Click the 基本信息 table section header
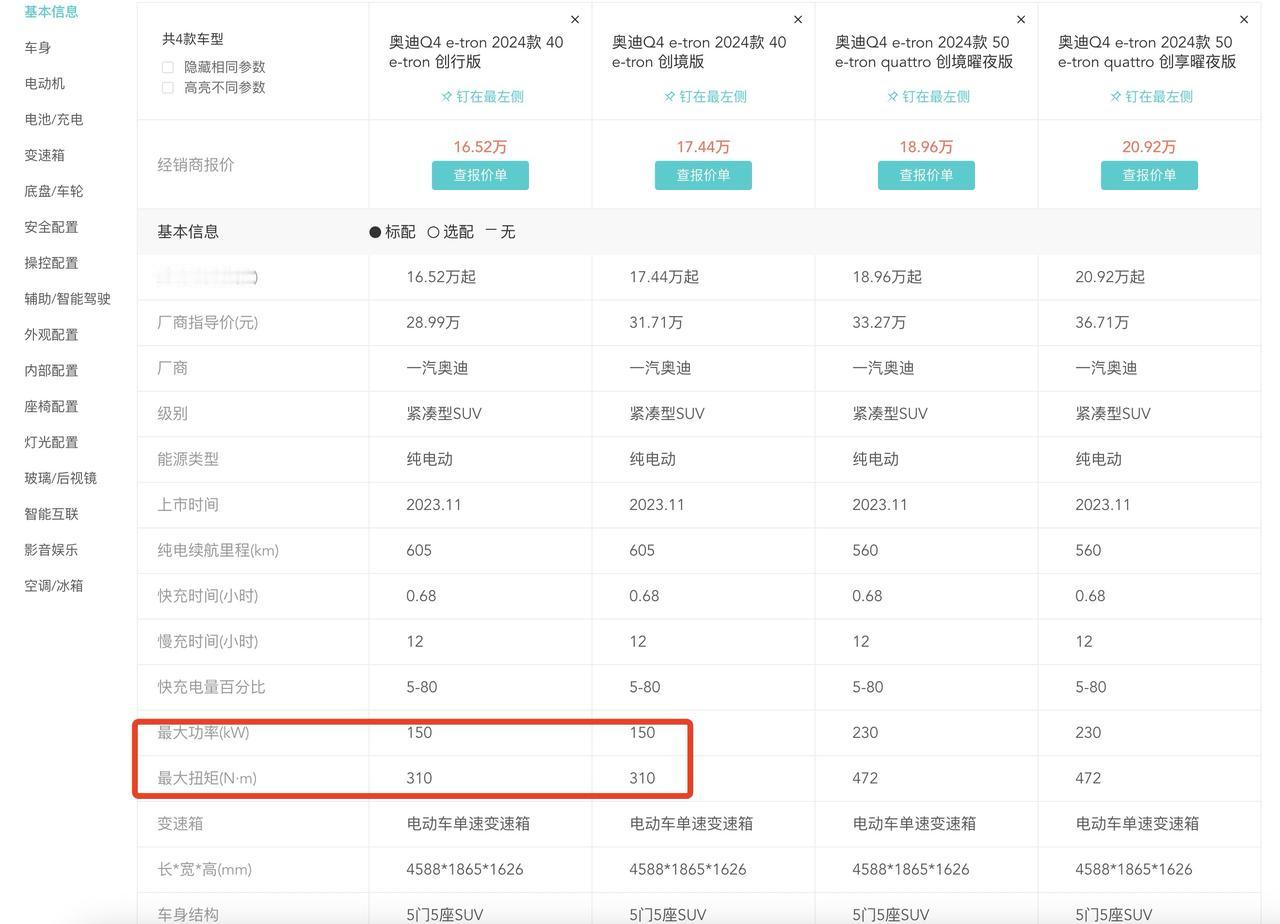 [188, 232]
